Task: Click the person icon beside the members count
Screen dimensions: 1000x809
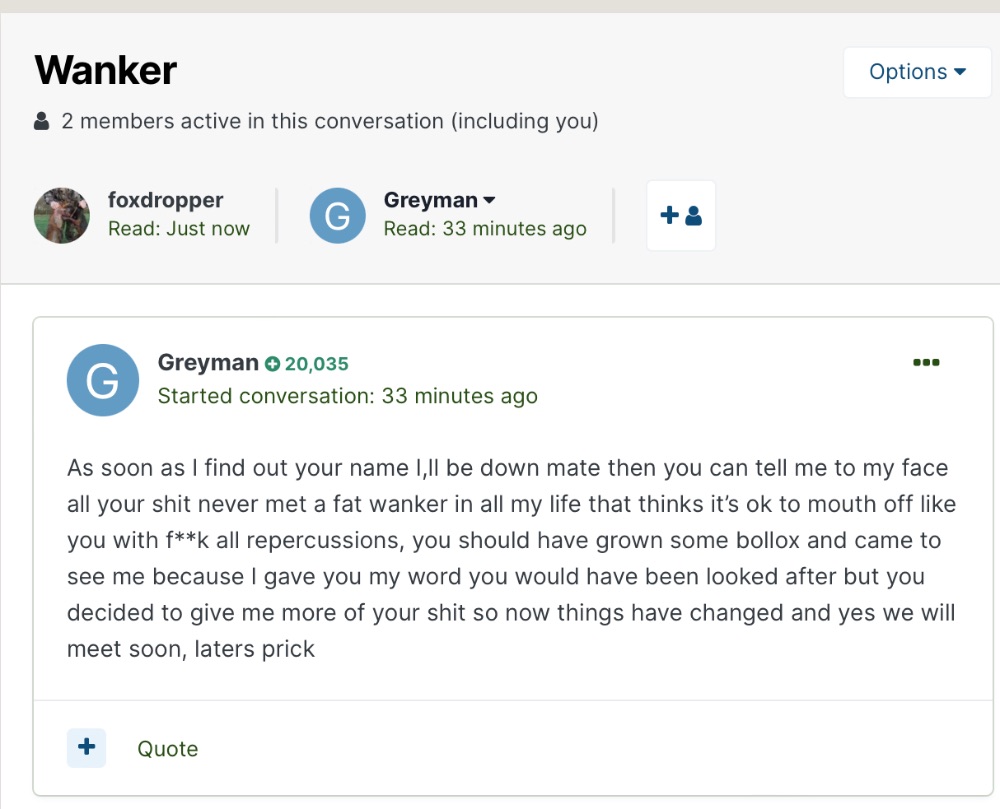Action: tap(42, 122)
